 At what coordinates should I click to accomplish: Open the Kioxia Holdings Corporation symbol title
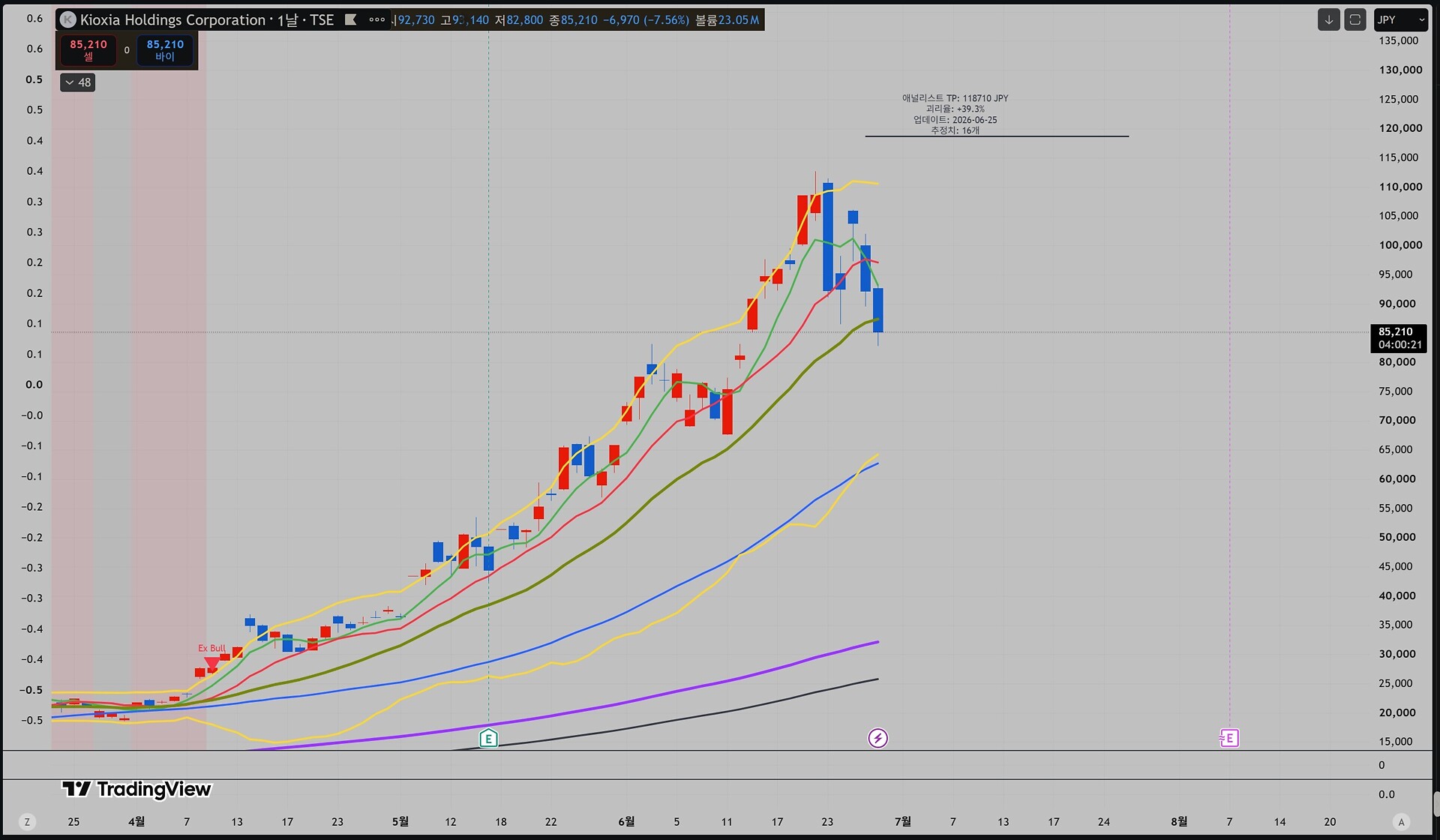click(207, 20)
